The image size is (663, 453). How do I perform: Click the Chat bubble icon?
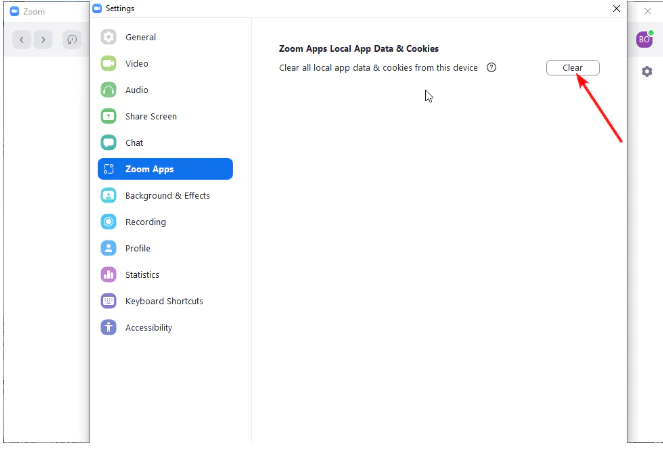coord(109,143)
